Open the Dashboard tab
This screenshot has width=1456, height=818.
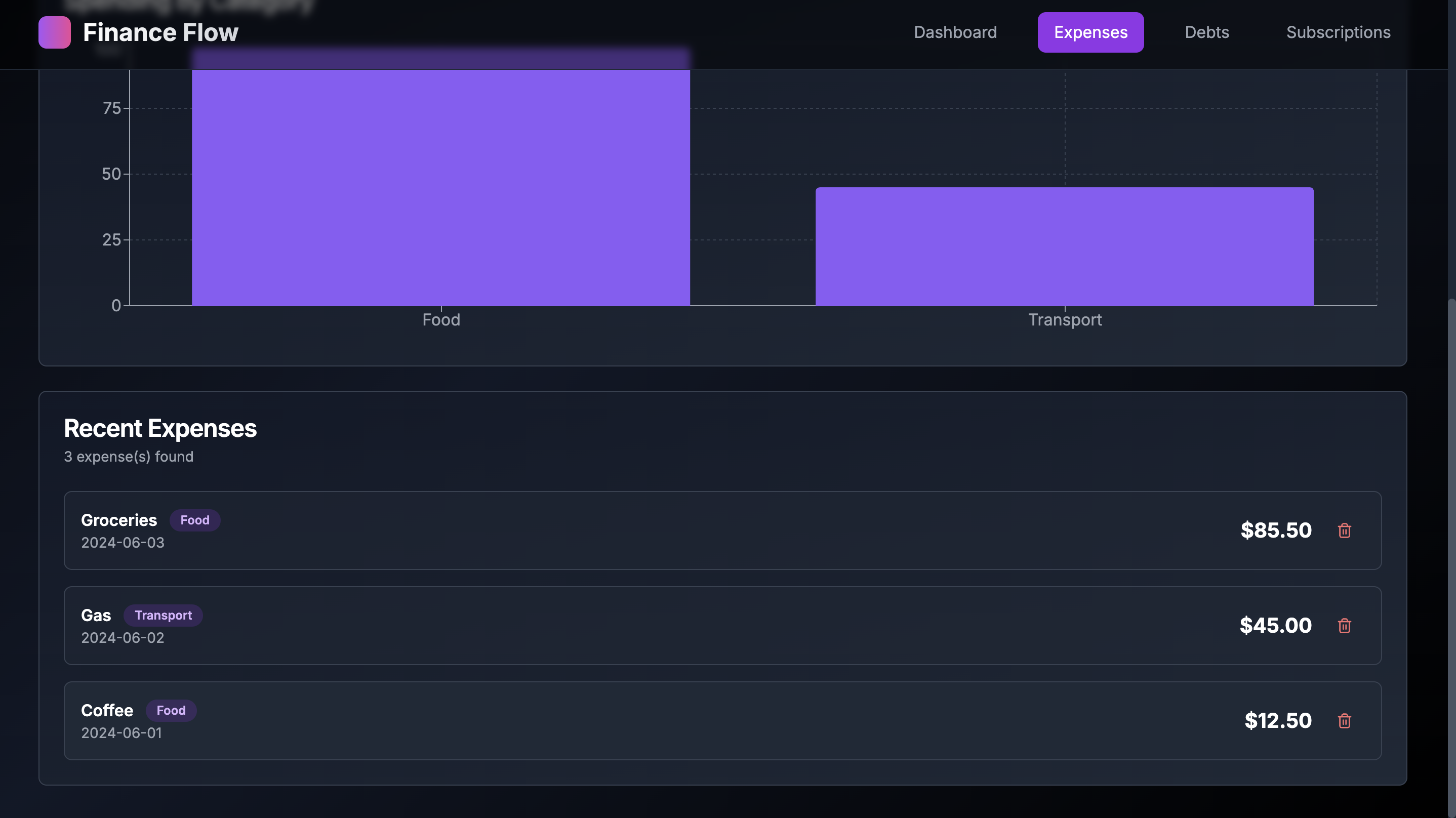(x=955, y=32)
